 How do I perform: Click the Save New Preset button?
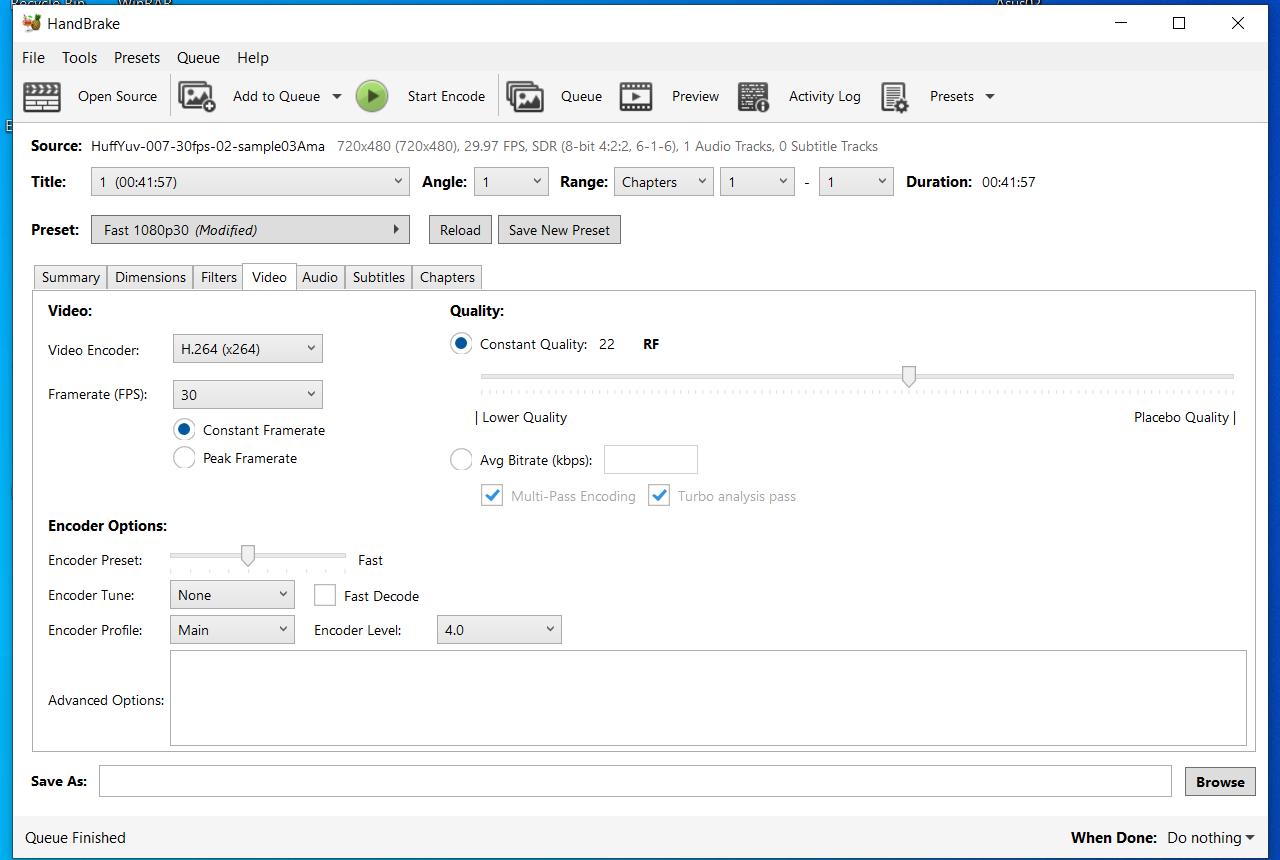click(559, 230)
